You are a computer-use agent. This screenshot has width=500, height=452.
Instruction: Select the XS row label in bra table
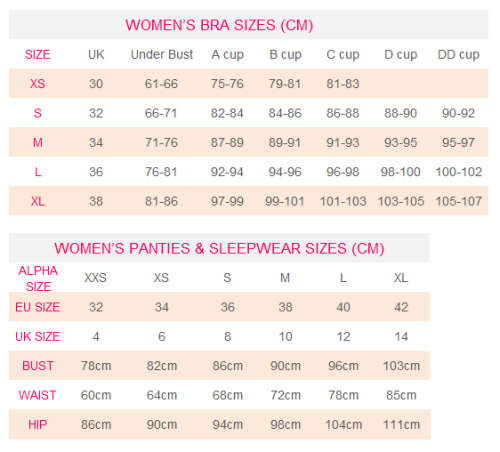38,84
